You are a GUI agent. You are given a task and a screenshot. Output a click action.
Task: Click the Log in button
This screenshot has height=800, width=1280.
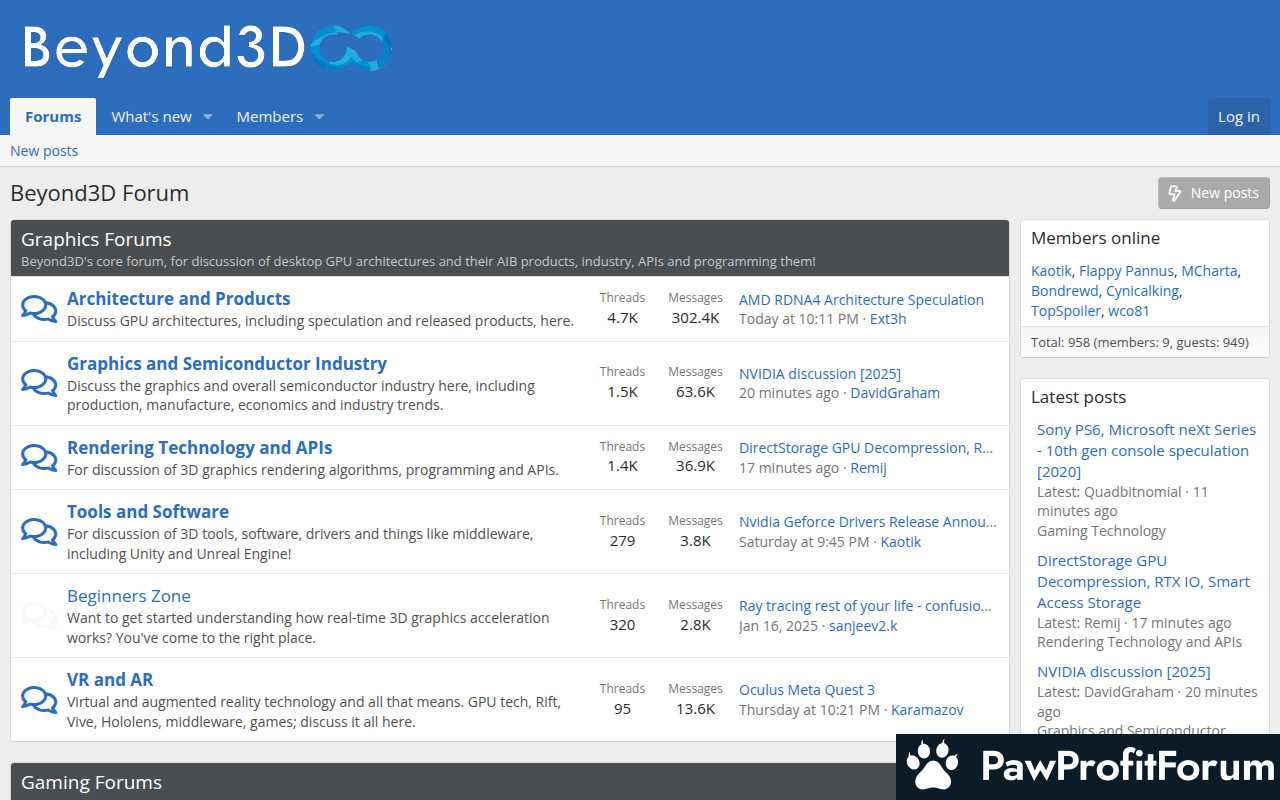(x=1238, y=117)
